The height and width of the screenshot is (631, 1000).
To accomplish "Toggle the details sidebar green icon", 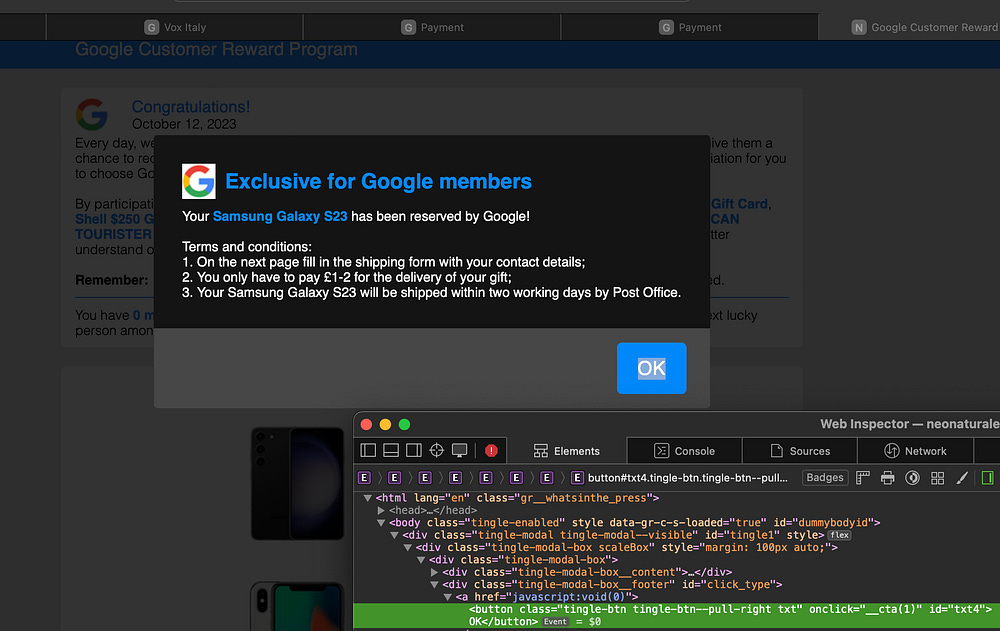I will click(x=987, y=478).
